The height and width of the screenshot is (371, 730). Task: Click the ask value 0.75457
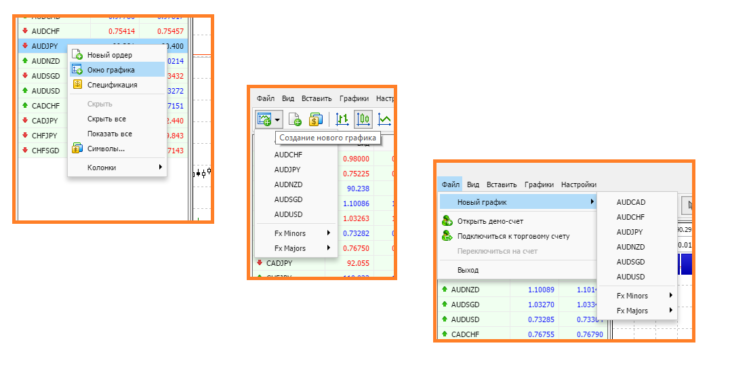click(x=170, y=31)
